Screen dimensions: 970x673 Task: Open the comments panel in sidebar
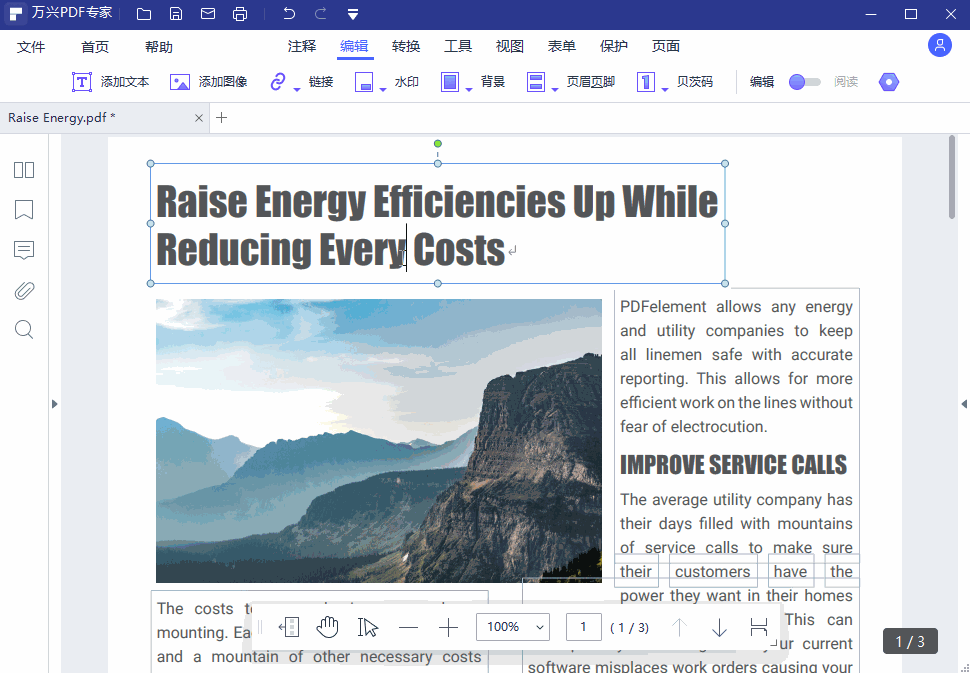pos(24,250)
